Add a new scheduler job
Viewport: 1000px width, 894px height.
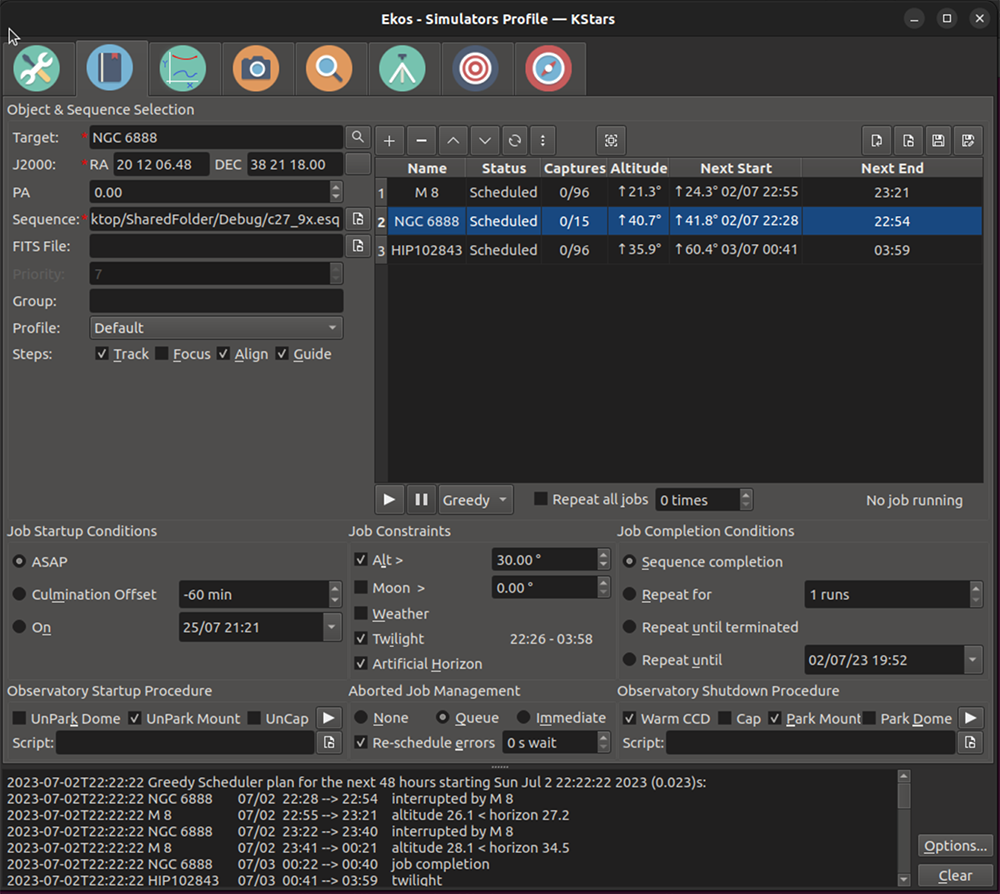pos(389,140)
